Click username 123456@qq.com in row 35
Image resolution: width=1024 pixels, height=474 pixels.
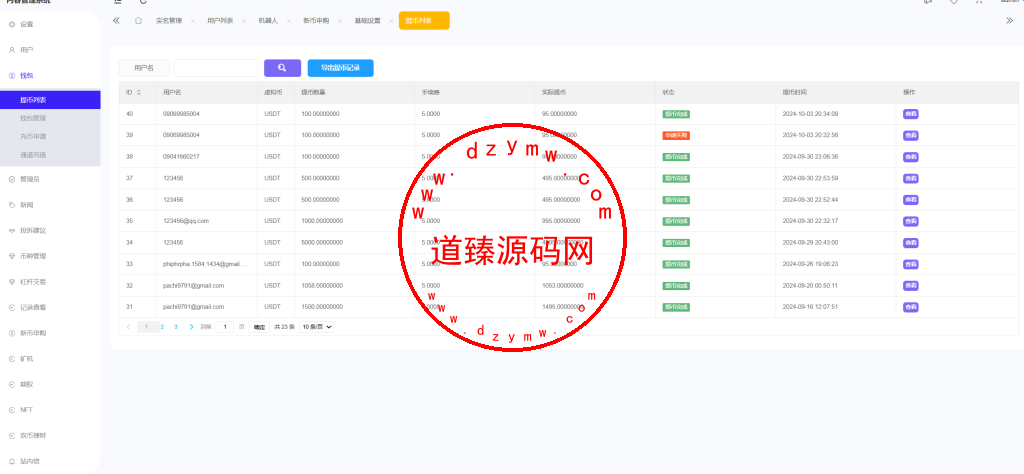186,221
